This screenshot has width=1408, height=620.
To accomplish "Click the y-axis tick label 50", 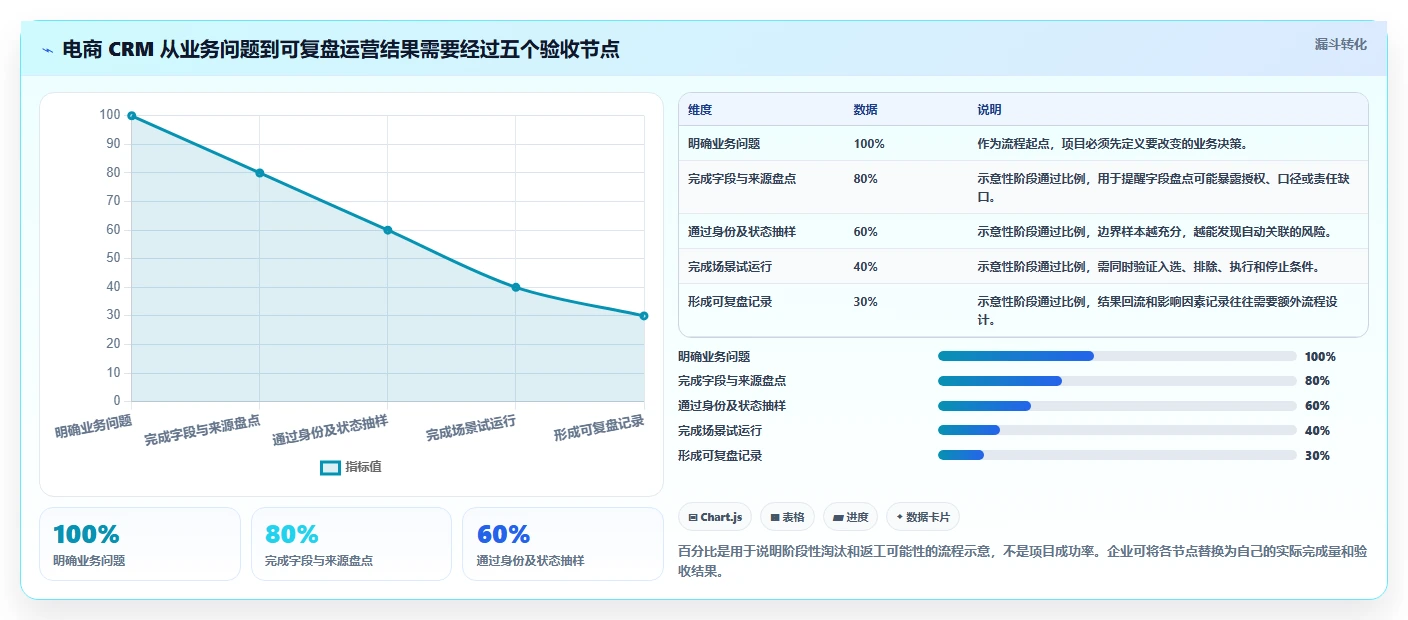I will pyautogui.click(x=112, y=259).
